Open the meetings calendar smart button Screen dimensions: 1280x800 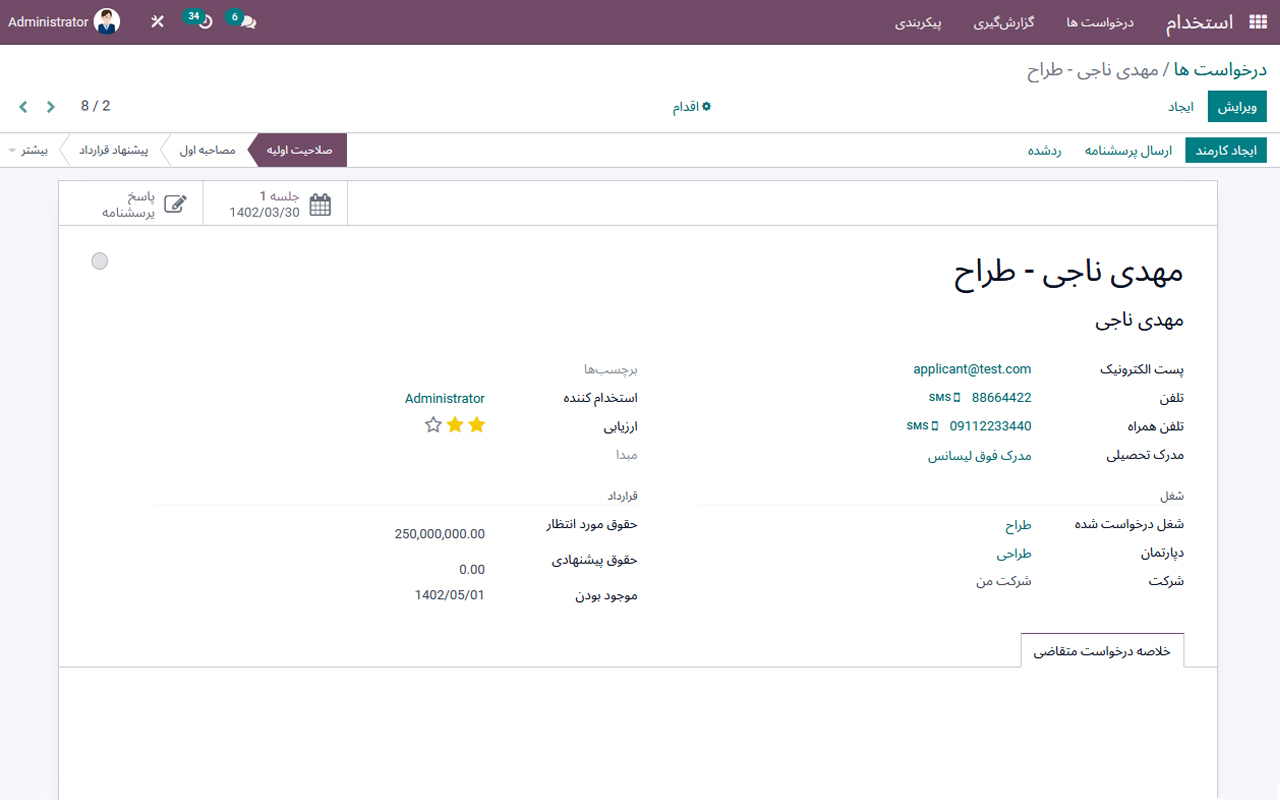(274, 203)
